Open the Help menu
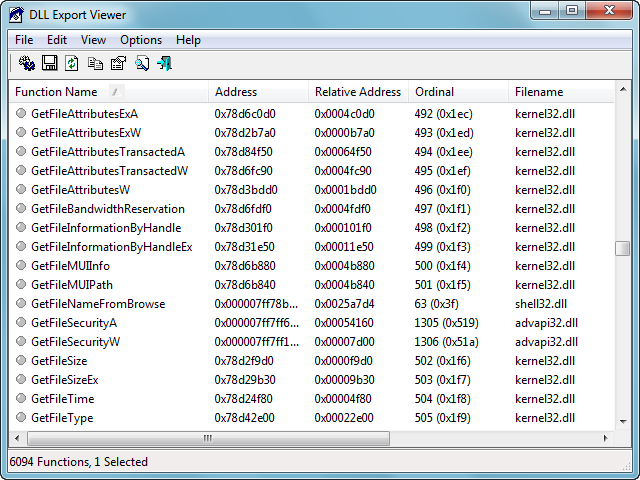The width and height of the screenshot is (640, 480). pos(188,40)
